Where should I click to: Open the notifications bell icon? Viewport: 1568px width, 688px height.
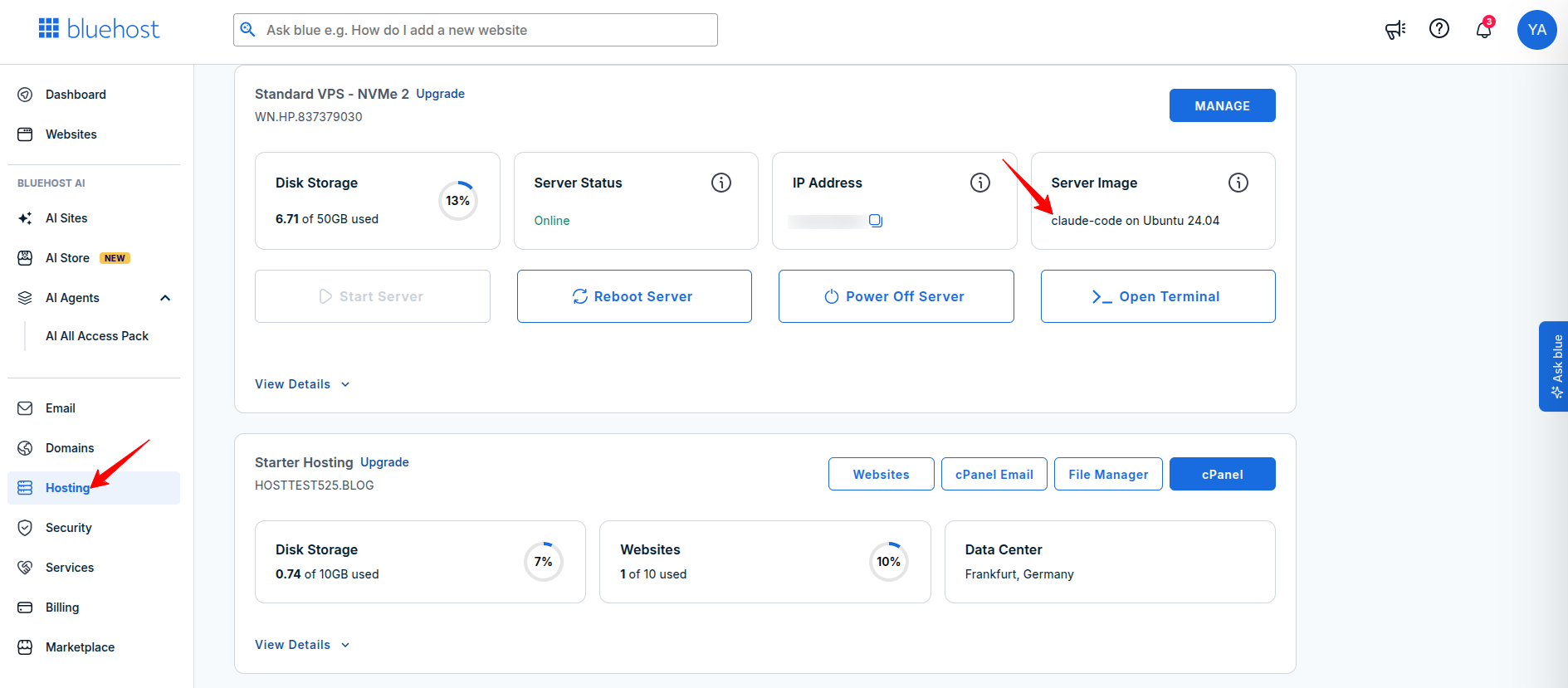click(x=1483, y=30)
